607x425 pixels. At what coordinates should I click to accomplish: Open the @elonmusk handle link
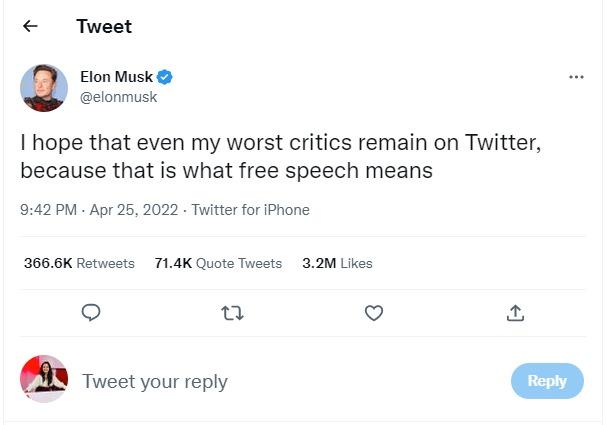click(118, 97)
